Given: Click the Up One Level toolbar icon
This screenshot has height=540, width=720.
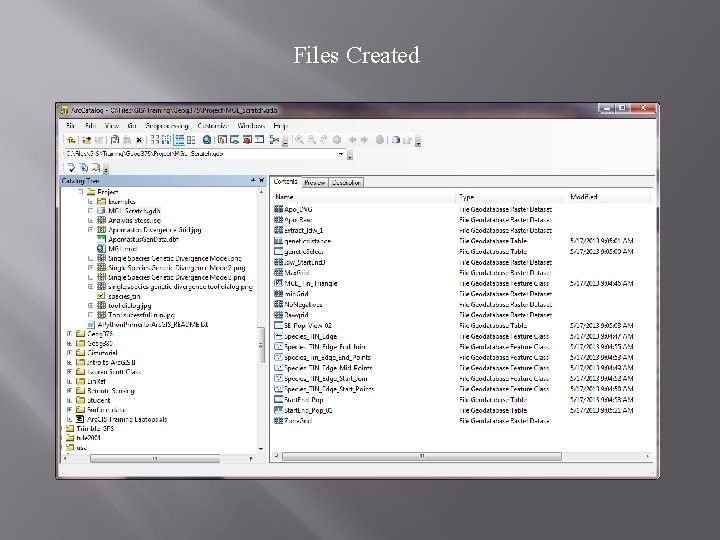Looking at the screenshot, I should 71,140.
